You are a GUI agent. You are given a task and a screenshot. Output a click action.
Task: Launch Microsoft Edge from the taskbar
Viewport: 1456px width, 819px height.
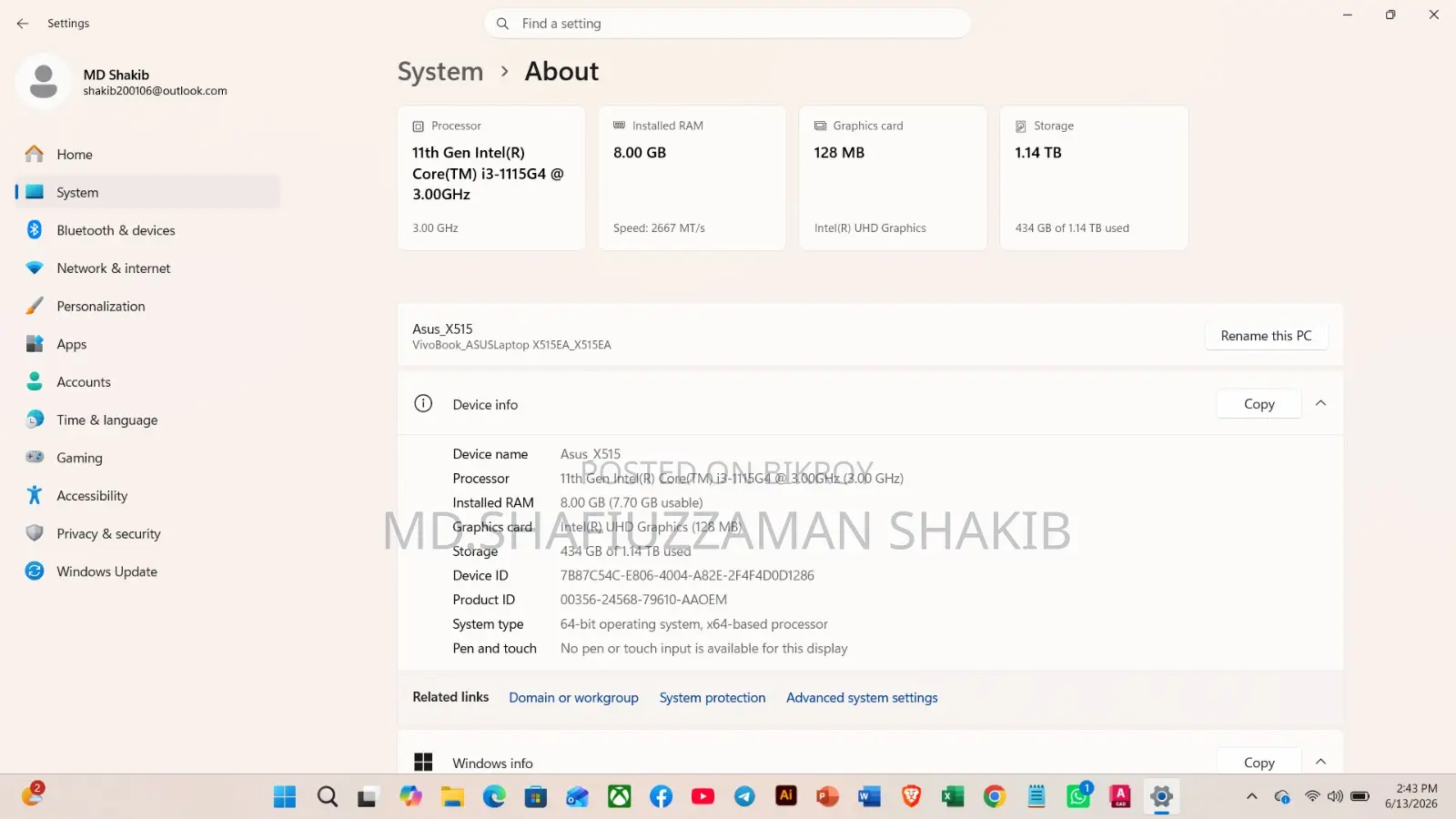tap(494, 797)
